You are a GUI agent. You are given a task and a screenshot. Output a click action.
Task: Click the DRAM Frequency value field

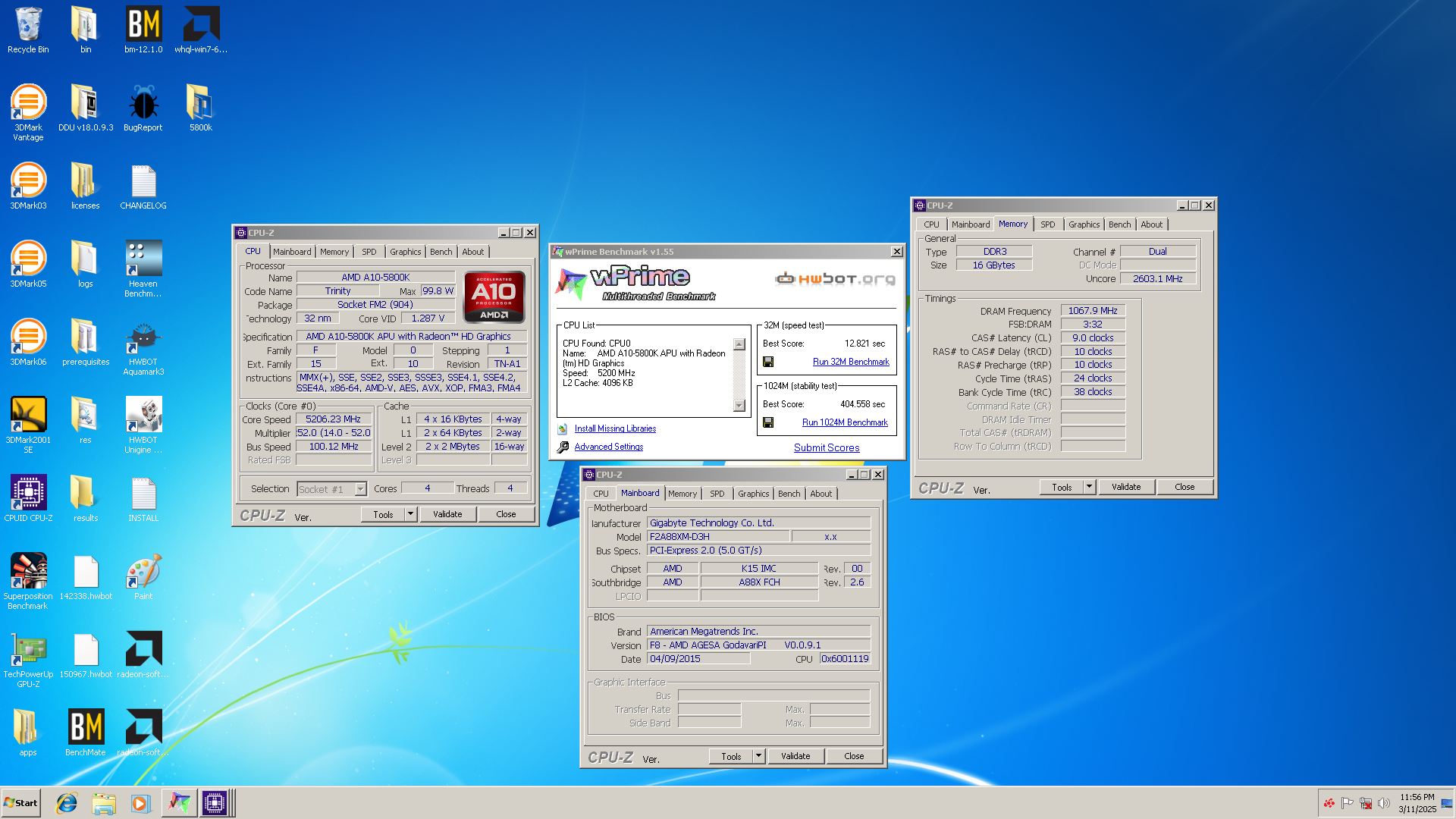1093,311
